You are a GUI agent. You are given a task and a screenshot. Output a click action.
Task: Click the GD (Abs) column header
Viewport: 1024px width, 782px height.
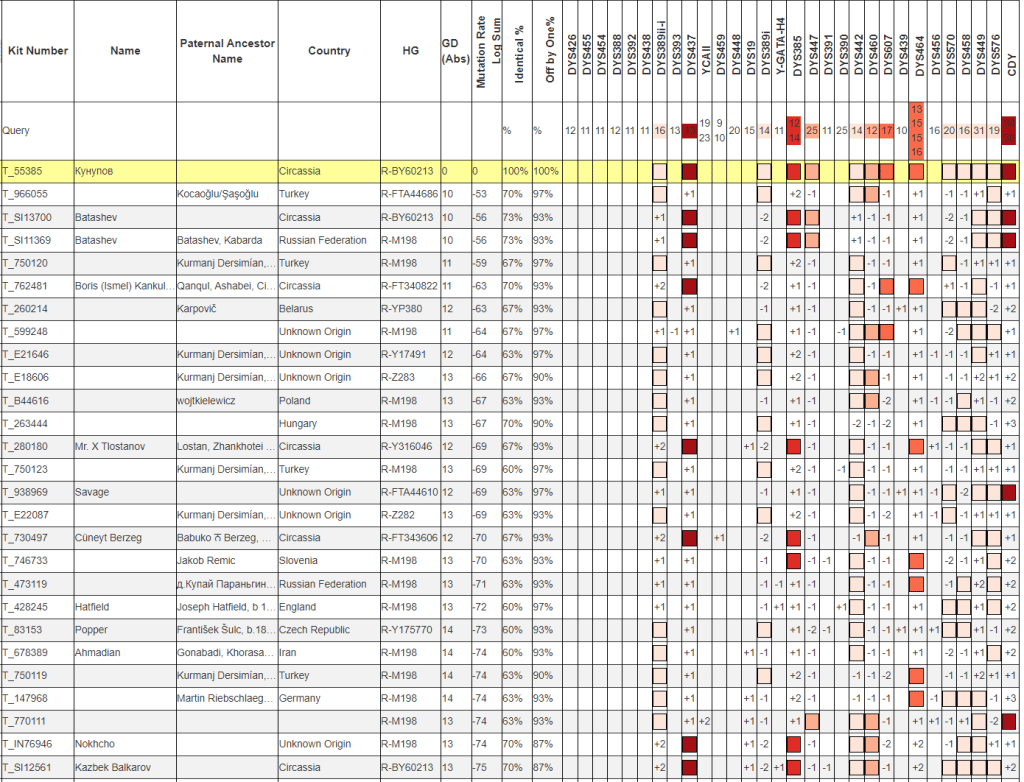coord(454,51)
